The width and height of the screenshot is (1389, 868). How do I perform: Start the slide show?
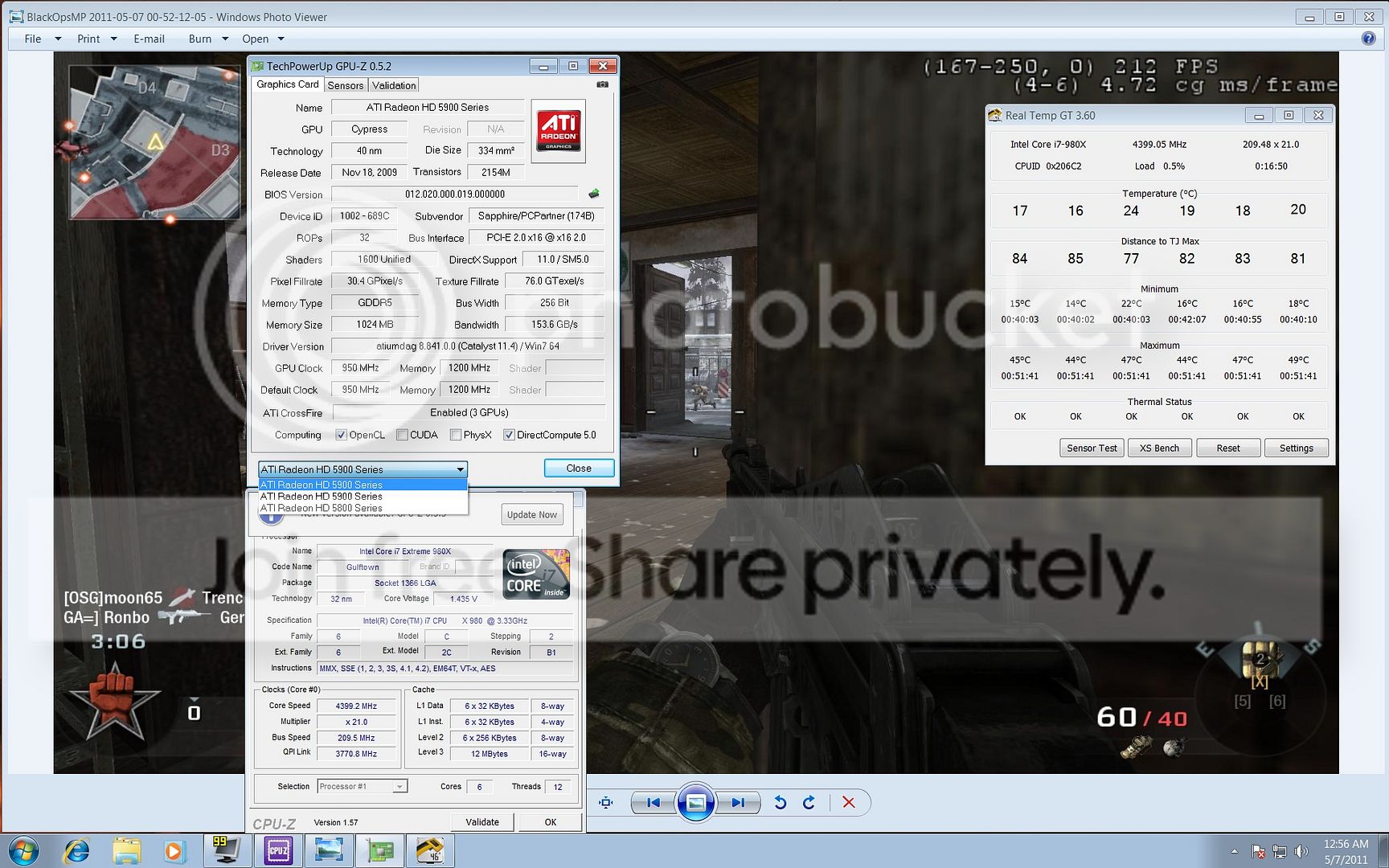(x=696, y=802)
